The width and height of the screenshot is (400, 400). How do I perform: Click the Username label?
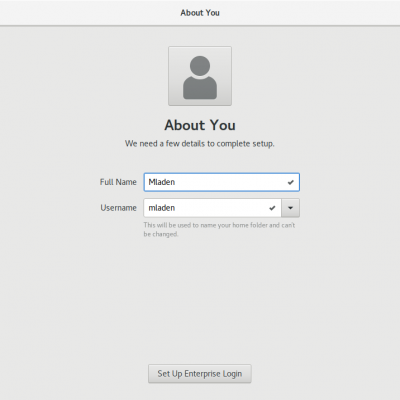click(x=119, y=208)
